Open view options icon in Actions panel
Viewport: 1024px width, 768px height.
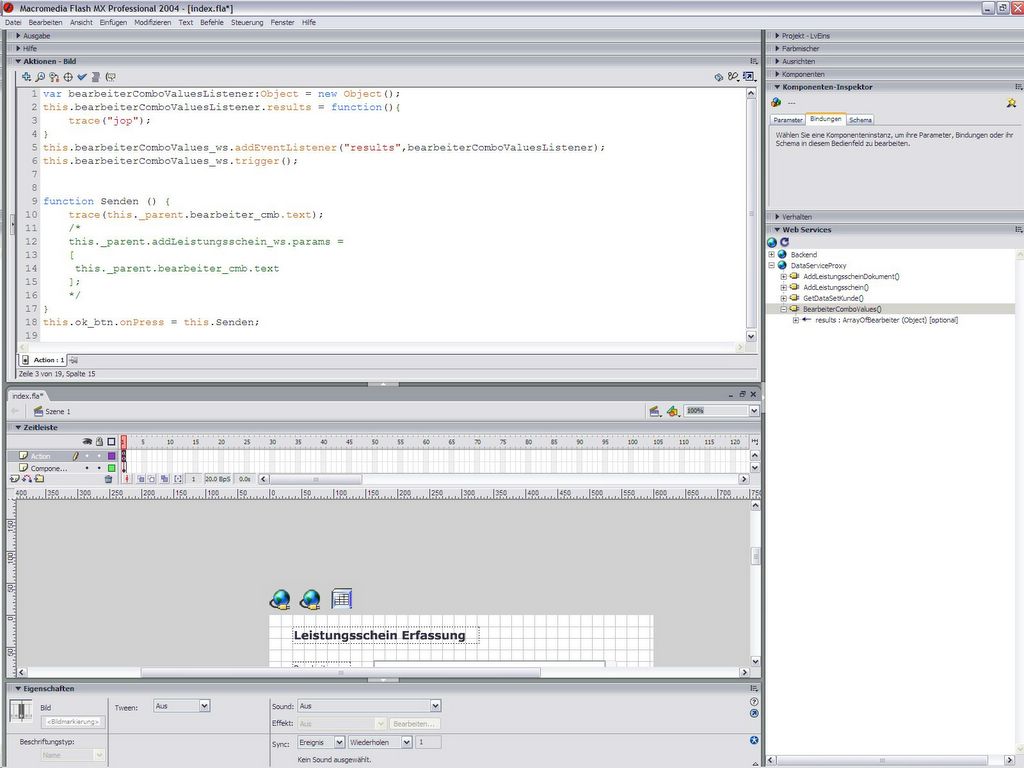[x=748, y=77]
